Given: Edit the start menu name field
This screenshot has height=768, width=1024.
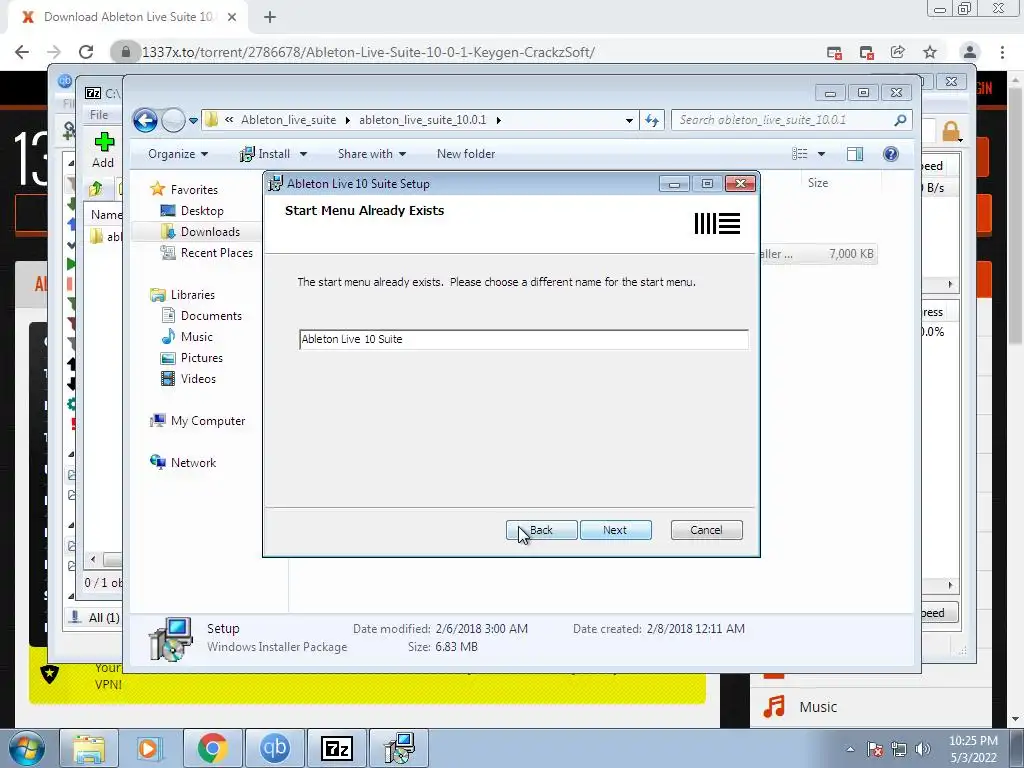Looking at the screenshot, I should [524, 340].
